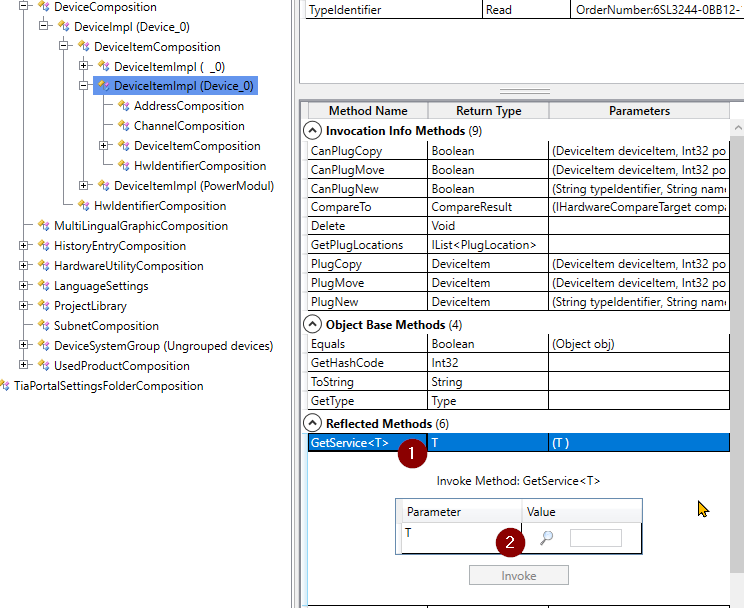Expand the DeviceItemImpl (PowerModul) node
Screen dimensions: 744x608
pos(84,185)
